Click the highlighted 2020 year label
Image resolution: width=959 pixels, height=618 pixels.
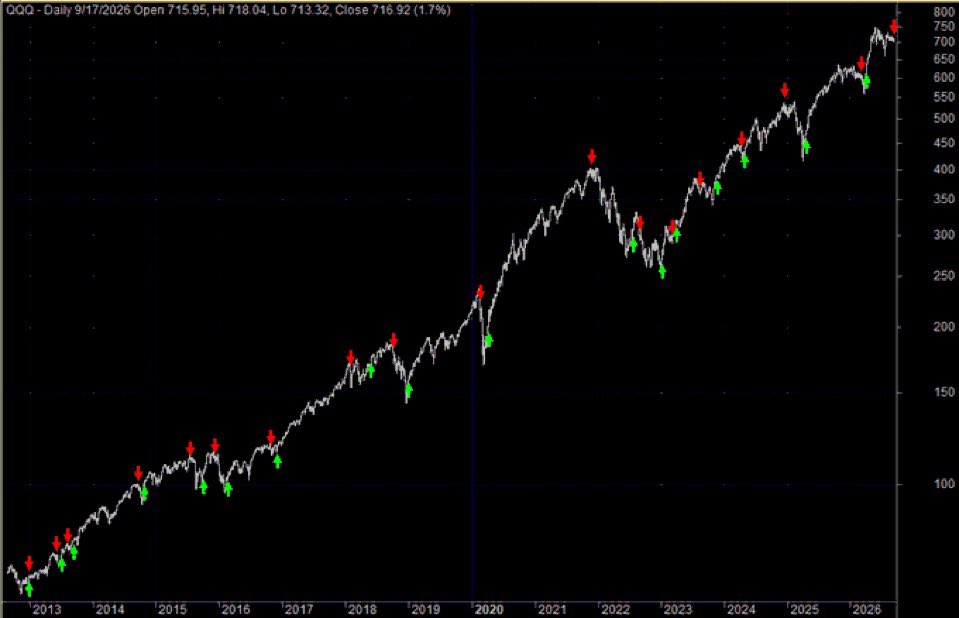489,609
